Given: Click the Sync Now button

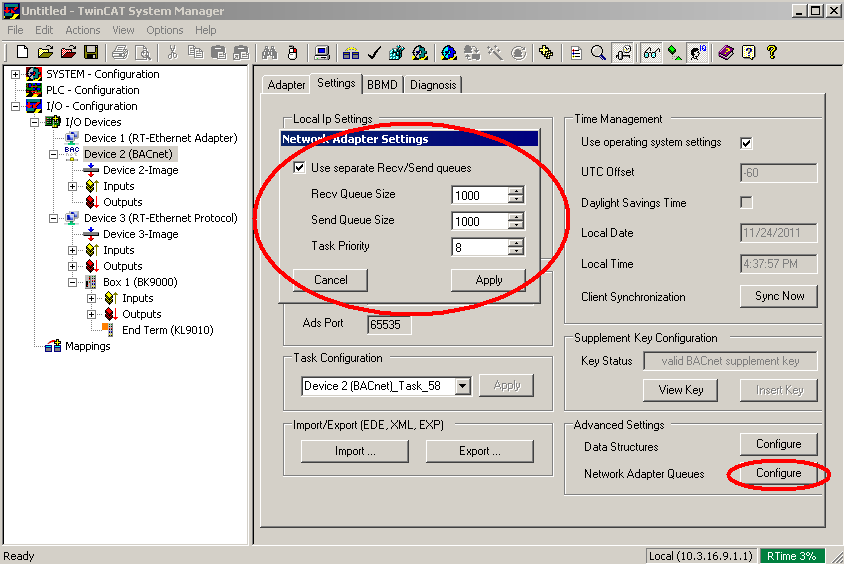Looking at the screenshot, I should coord(779,296).
